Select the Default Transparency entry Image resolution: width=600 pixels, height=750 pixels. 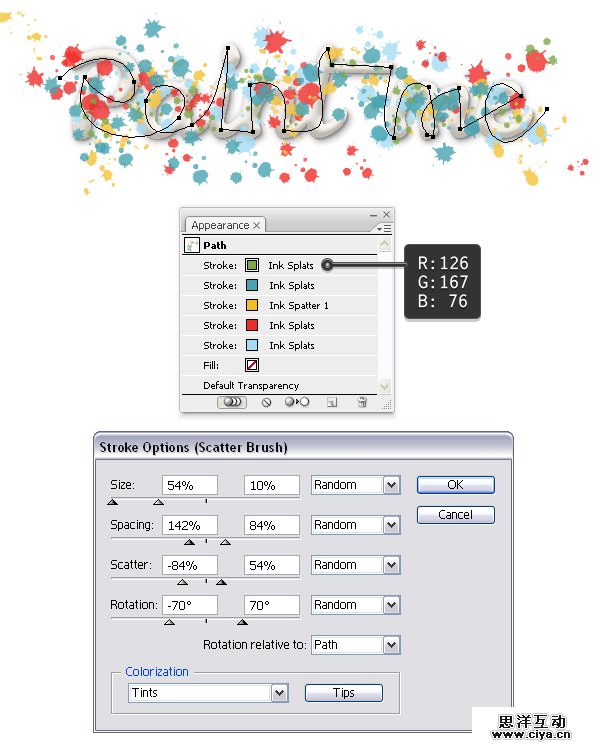click(251, 385)
